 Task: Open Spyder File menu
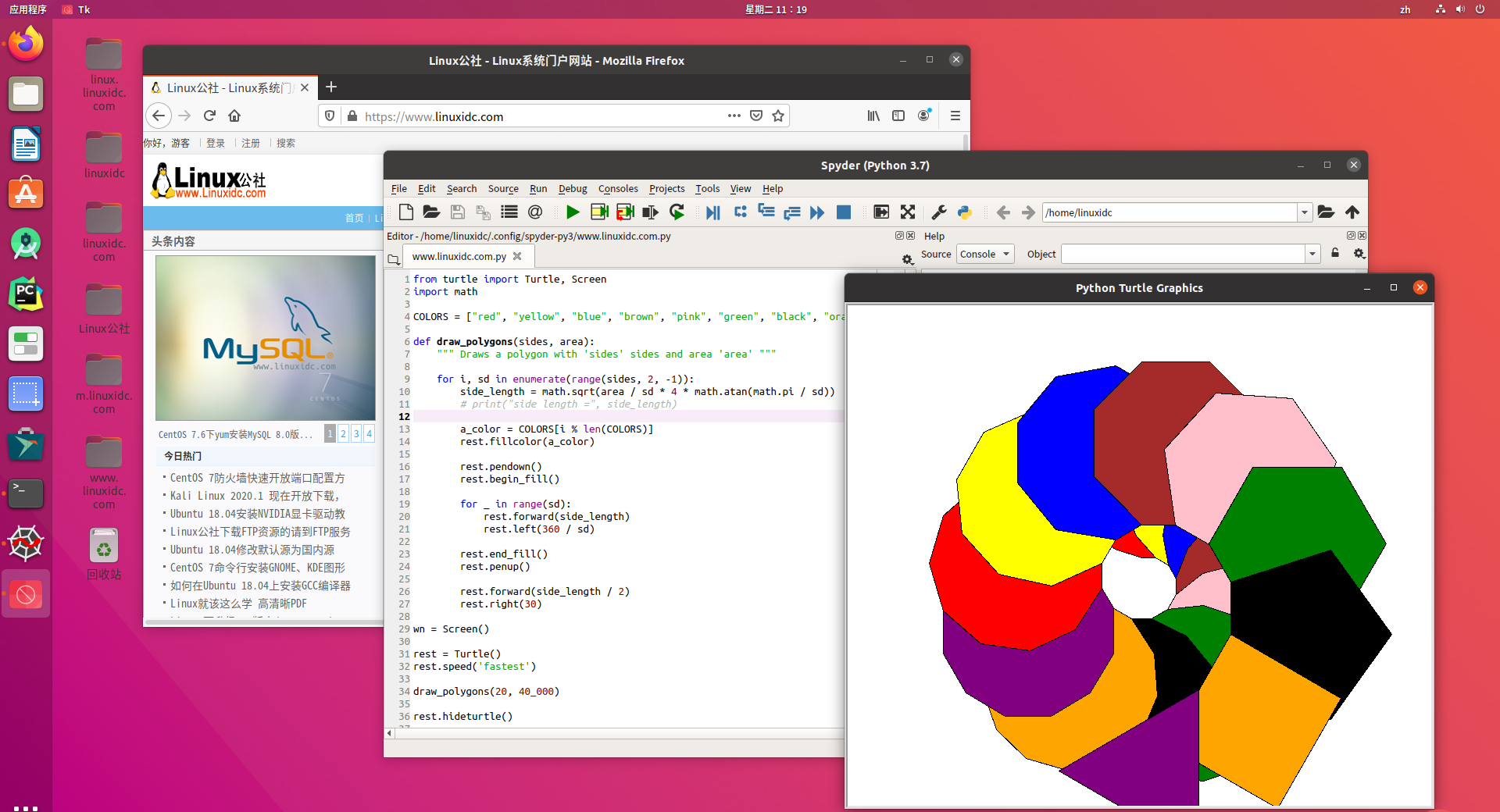coord(398,189)
